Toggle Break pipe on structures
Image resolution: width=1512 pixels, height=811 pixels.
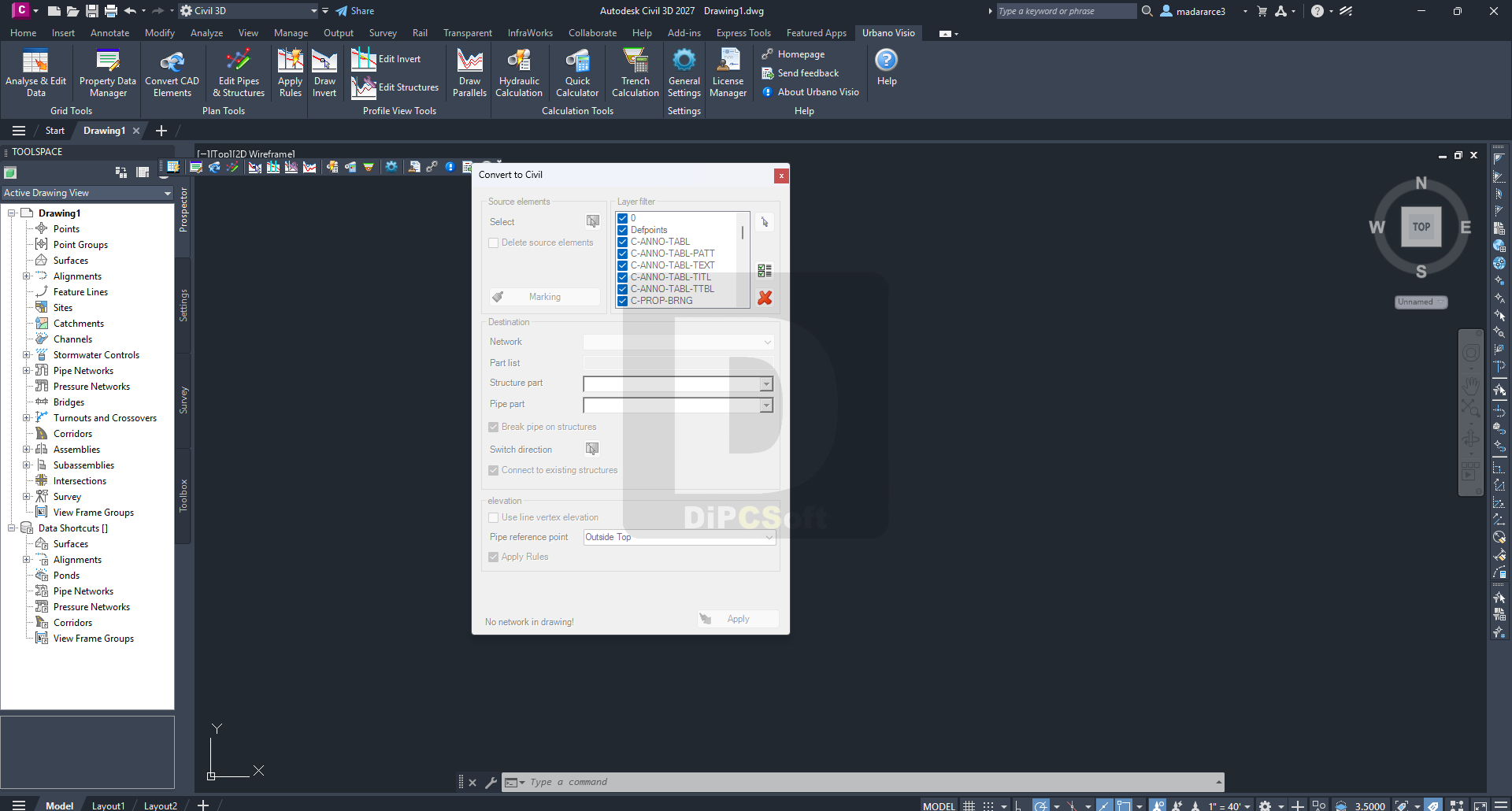494,428
